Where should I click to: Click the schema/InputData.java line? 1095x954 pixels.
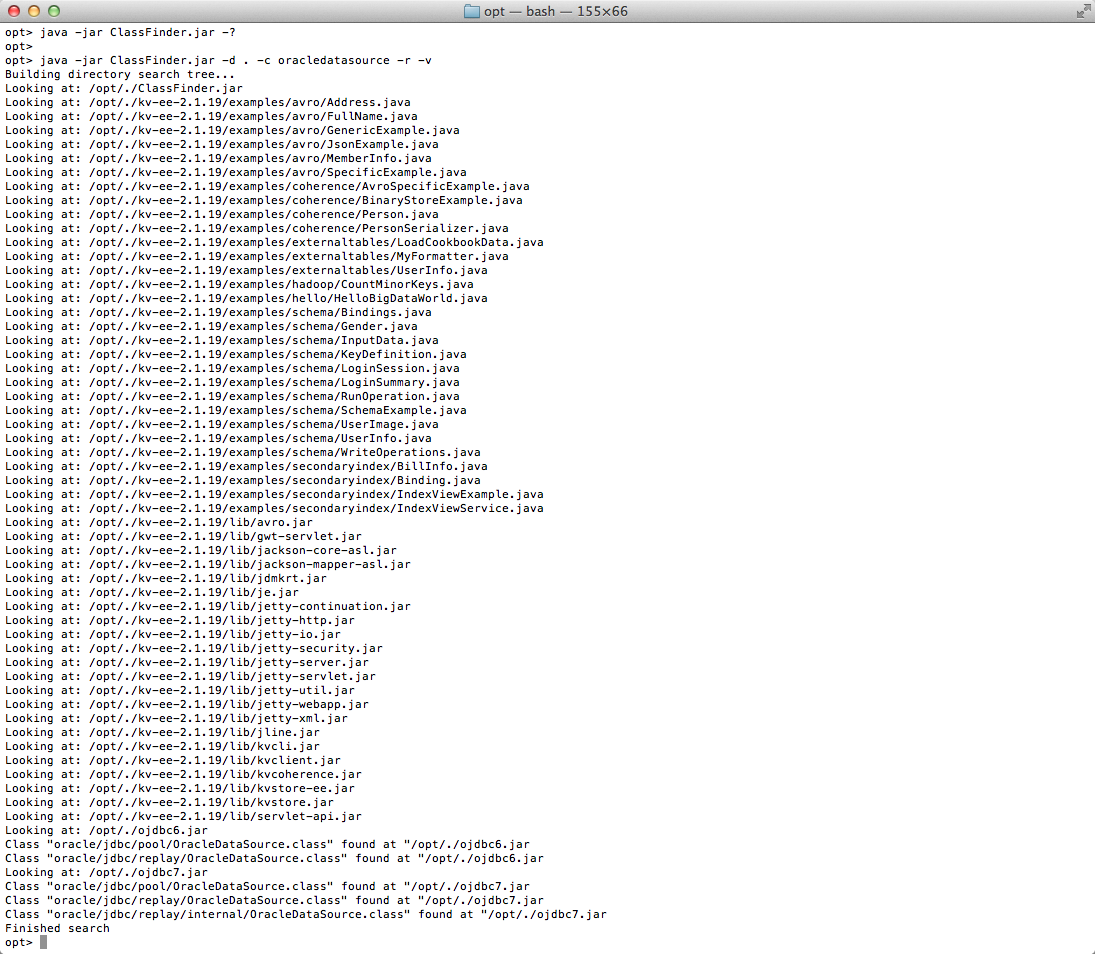tap(221, 340)
